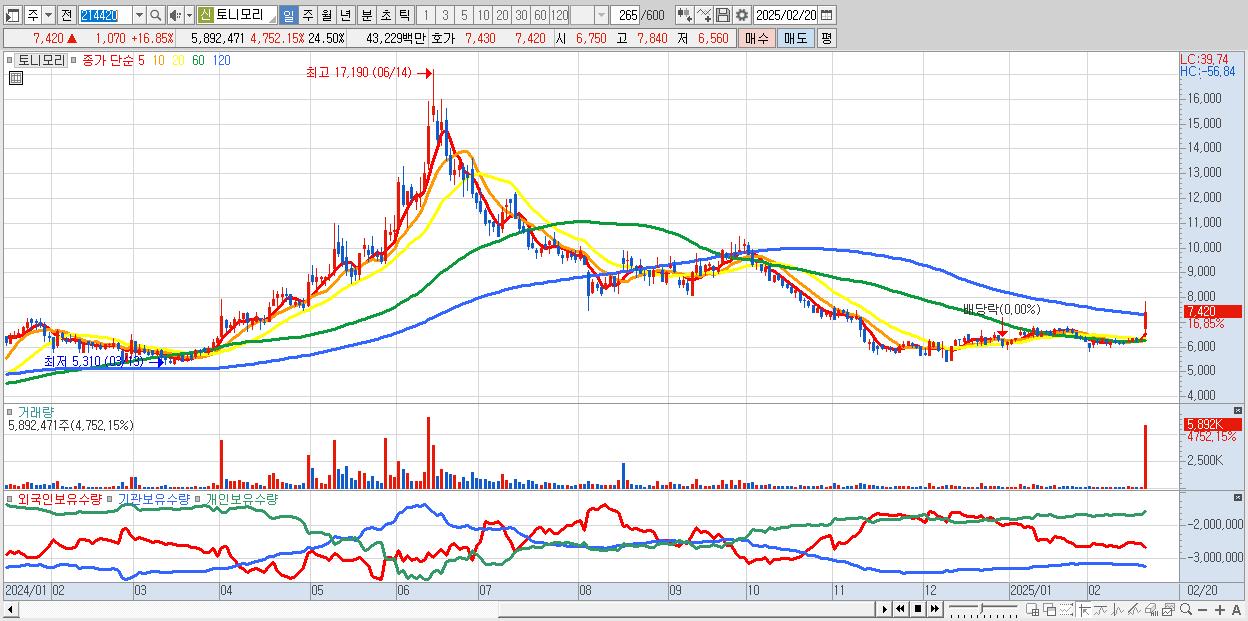This screenshot has width=1248, height=621.
Task: Select interval preset 60
Action: click(540, 15)
